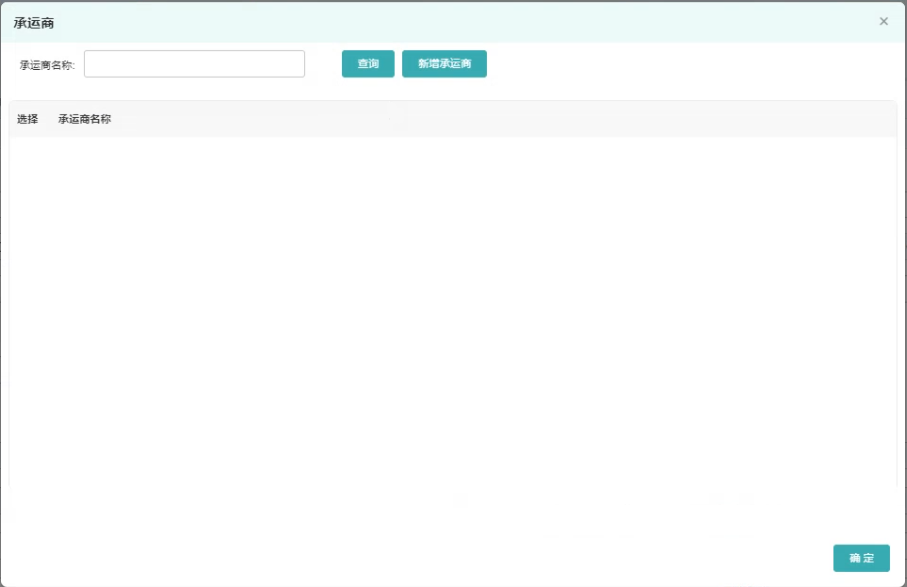Click the 承运商 dialog title text

click(33, 22)
